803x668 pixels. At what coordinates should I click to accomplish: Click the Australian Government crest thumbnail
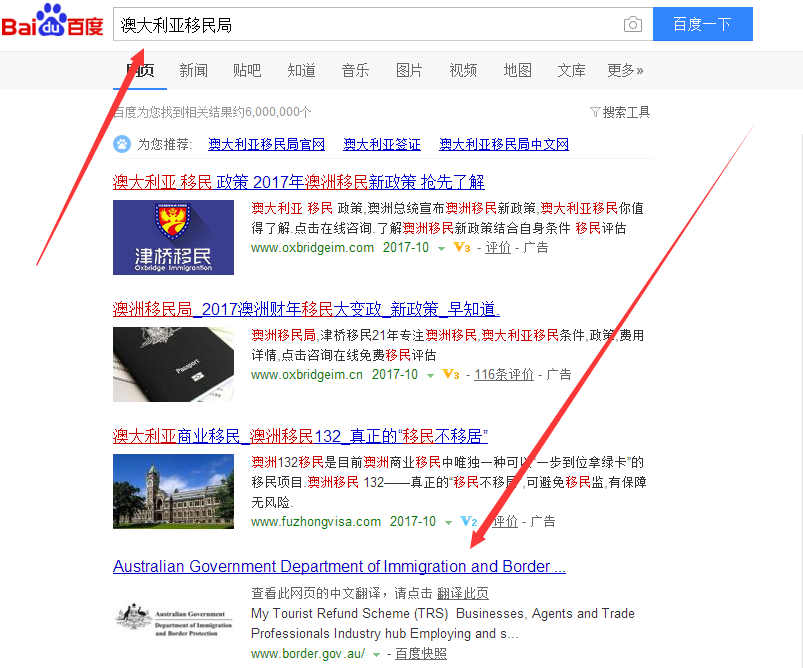pos(174,619)
